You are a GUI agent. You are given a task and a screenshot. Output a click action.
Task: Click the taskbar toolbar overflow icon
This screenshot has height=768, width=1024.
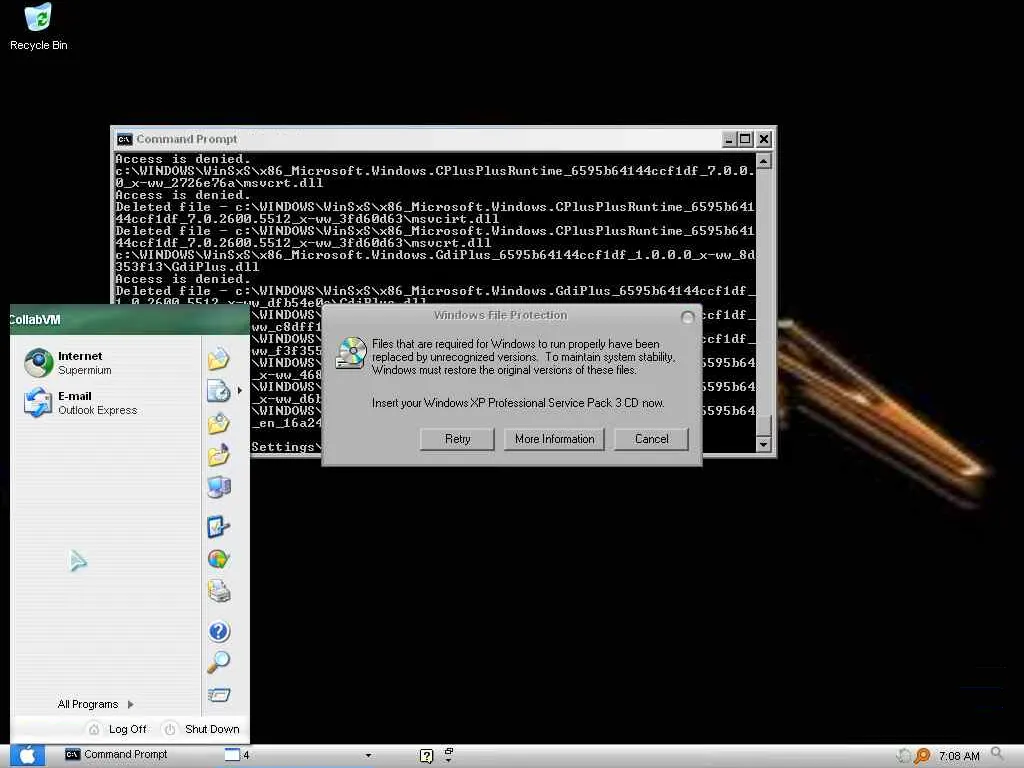449,755
